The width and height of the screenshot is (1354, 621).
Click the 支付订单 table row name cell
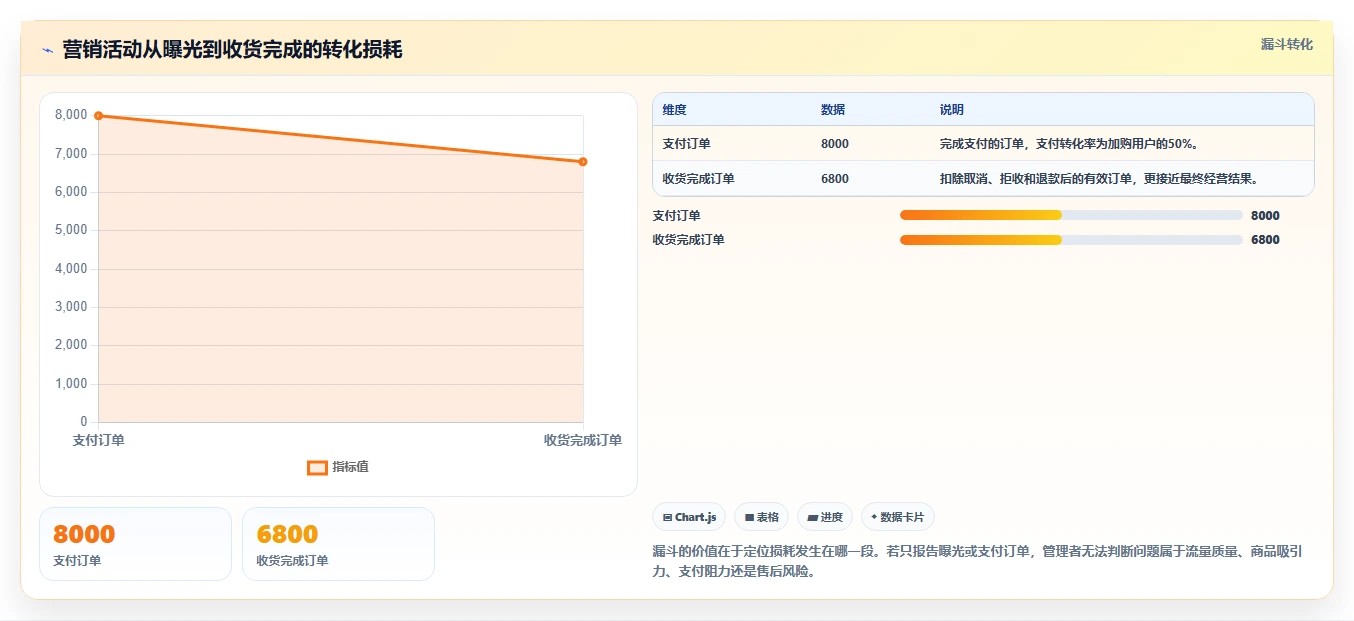pos(687,144)
